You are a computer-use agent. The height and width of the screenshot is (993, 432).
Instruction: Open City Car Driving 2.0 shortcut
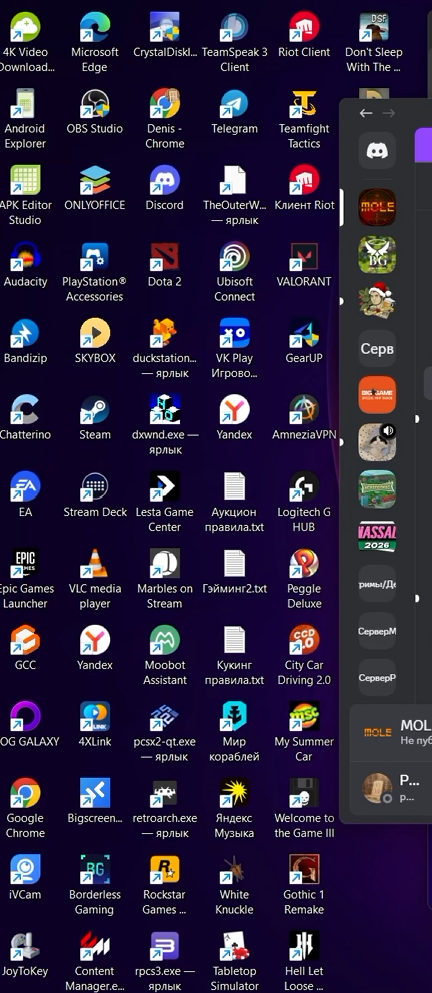coord(304,641)
